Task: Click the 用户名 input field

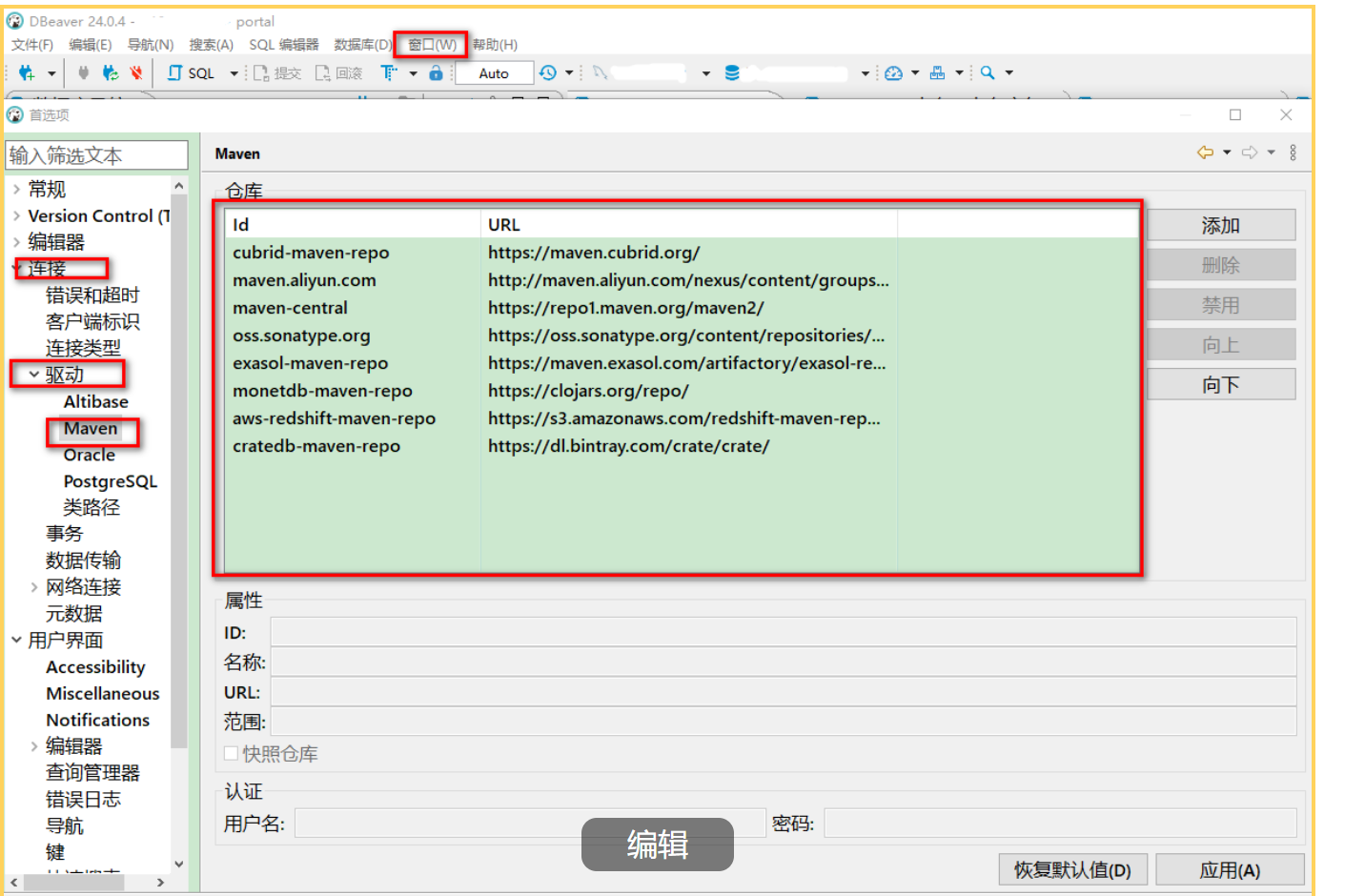Action: point(530,823)
